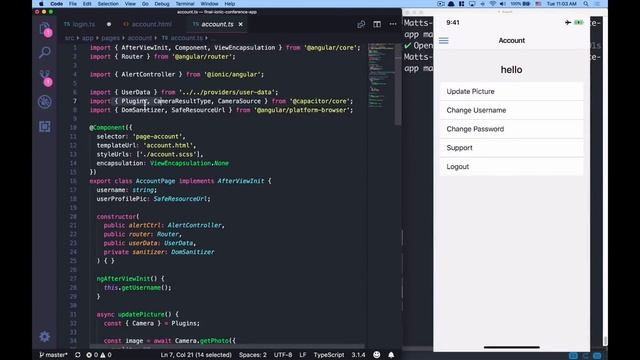Click the TypeScript version 3.1.4
This screenshot has height=360, width=640.
click(358, 355)
